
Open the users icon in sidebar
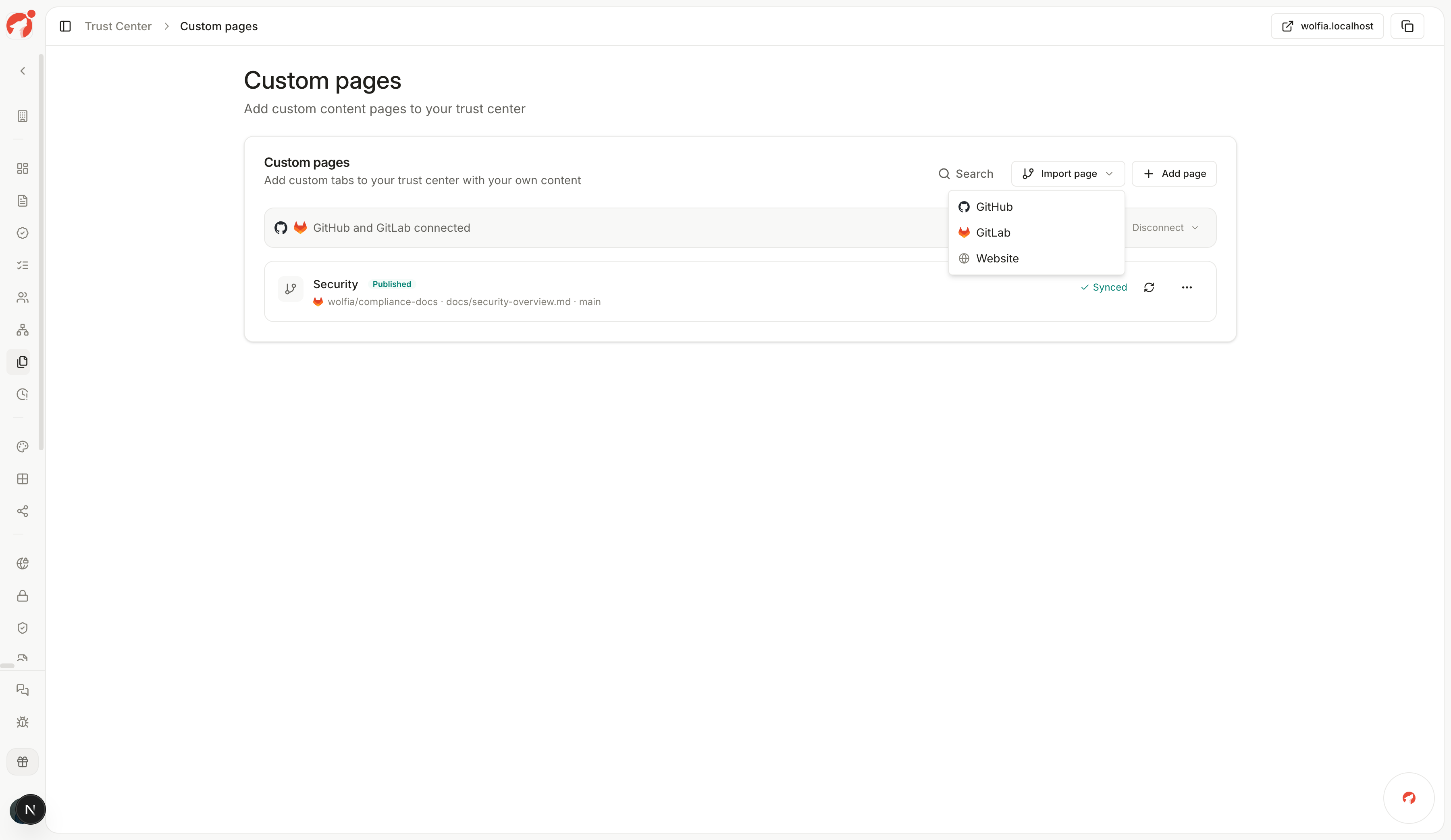[23, 297]
